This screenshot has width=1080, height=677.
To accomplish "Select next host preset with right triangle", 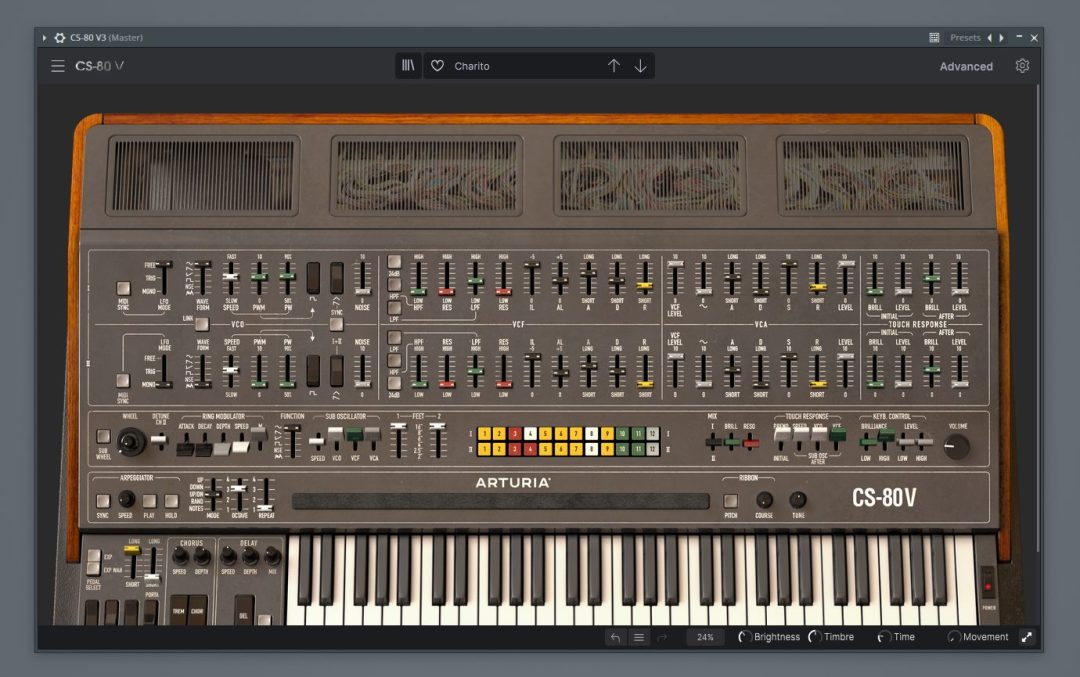I will point(1001,38).
